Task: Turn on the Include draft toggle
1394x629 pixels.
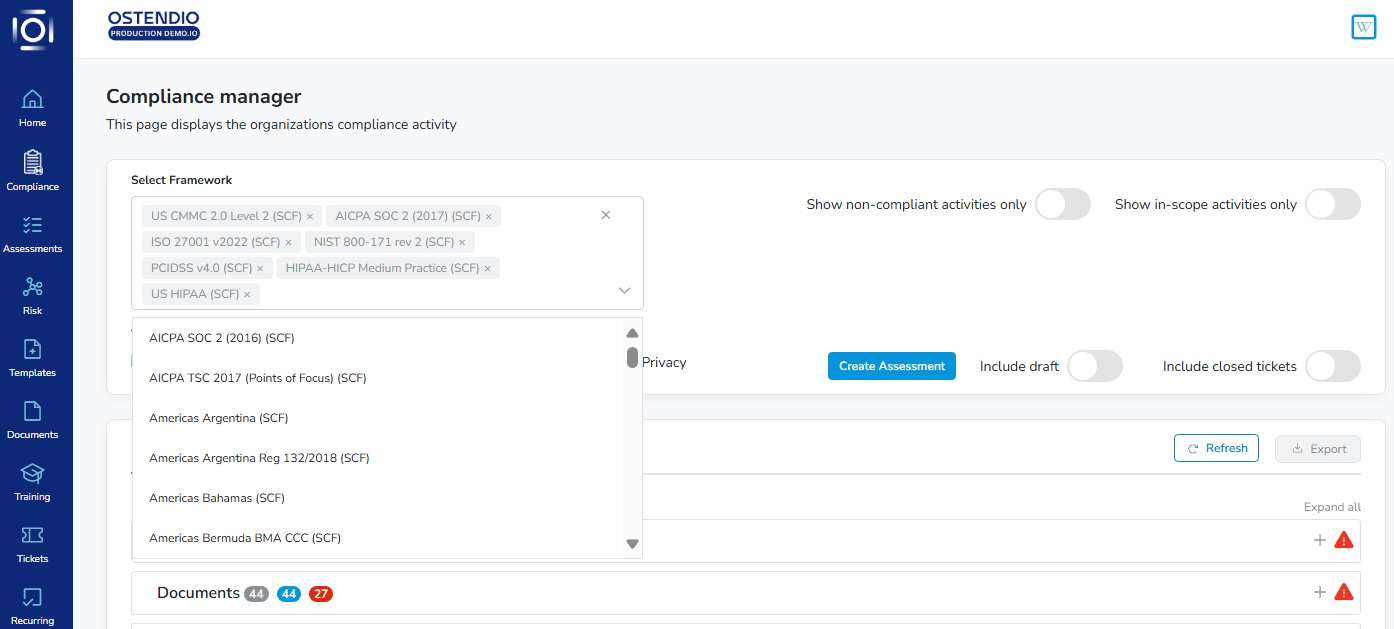Action: coord(1094,366)
